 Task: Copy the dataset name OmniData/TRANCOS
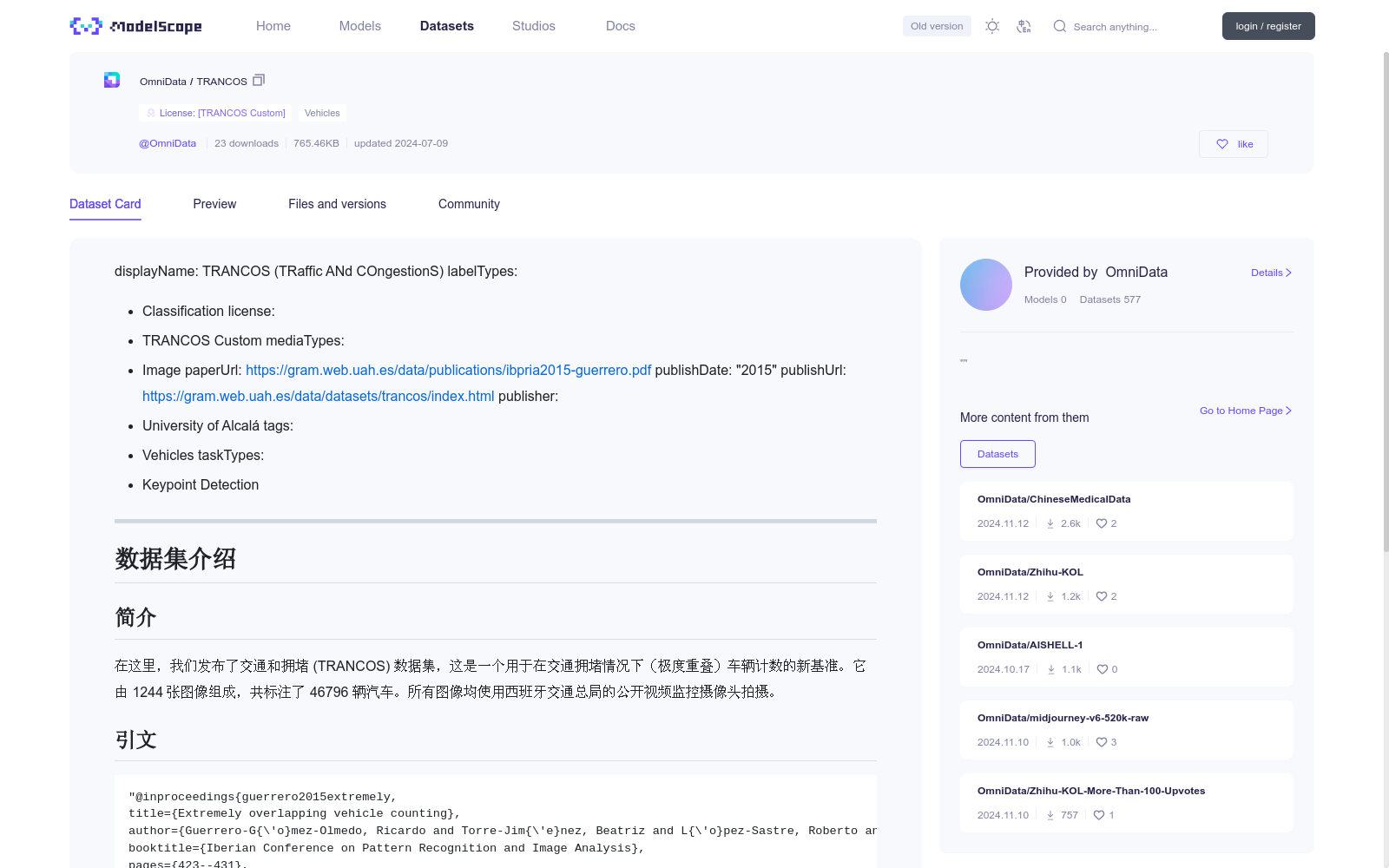point(259,80)
